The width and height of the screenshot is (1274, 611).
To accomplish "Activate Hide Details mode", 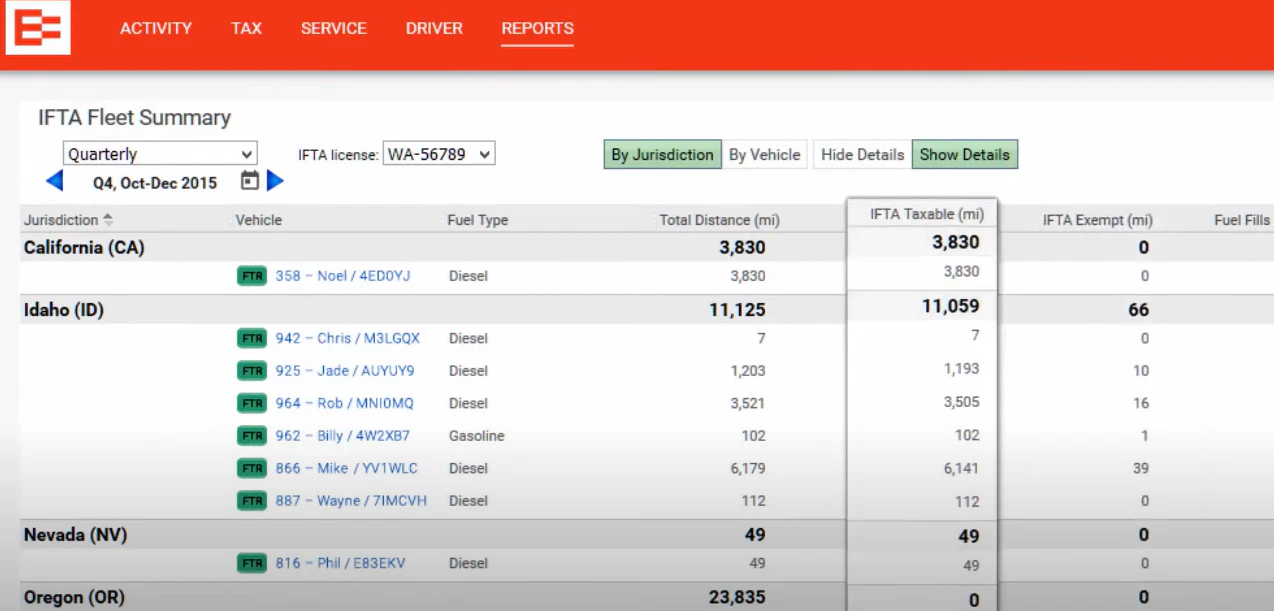I will point(861,154).
